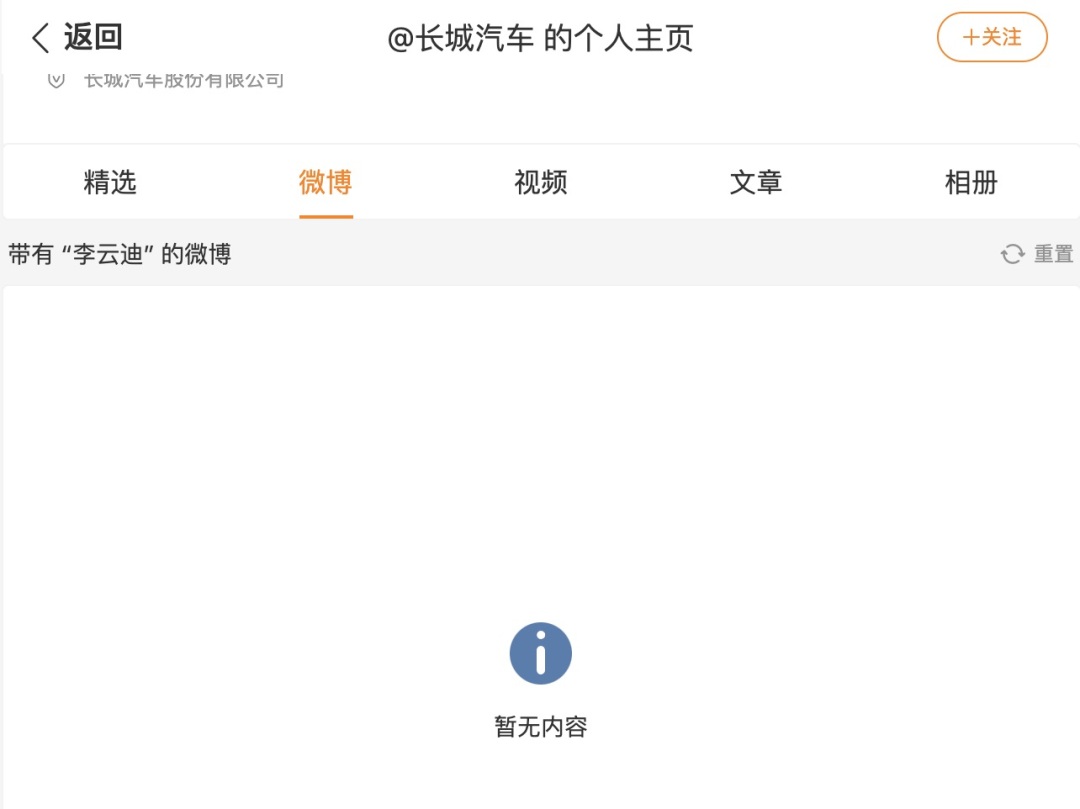Click the circular arrows reset icon

(x=1012, y=254)
